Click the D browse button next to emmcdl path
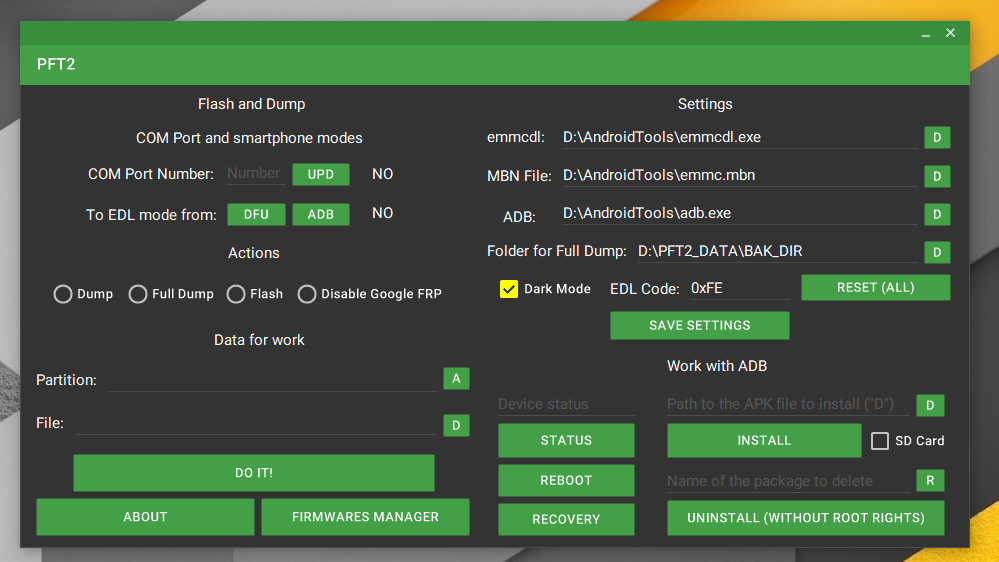Image resolution: width=999 pixels, height=562 pixels. pos(936,137)
